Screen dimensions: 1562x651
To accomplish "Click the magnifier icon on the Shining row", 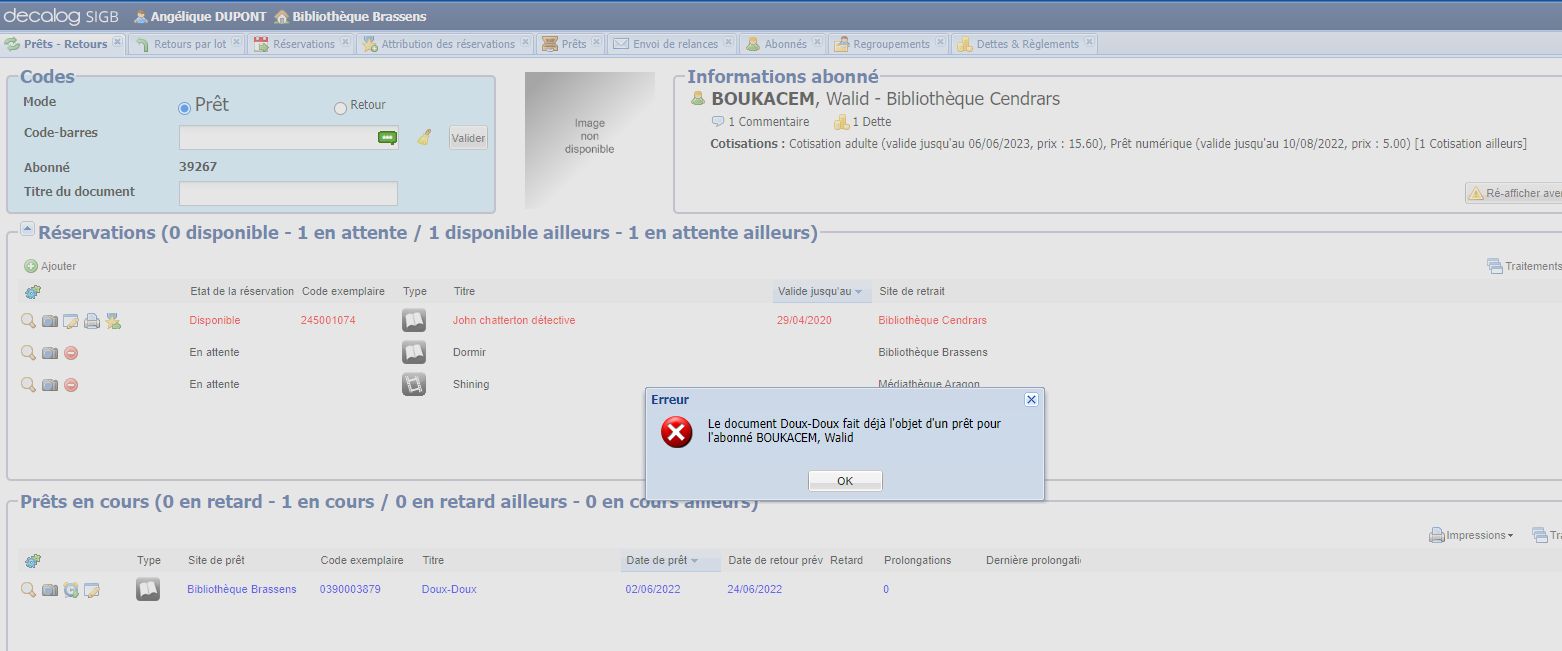I will click(28, 385).
